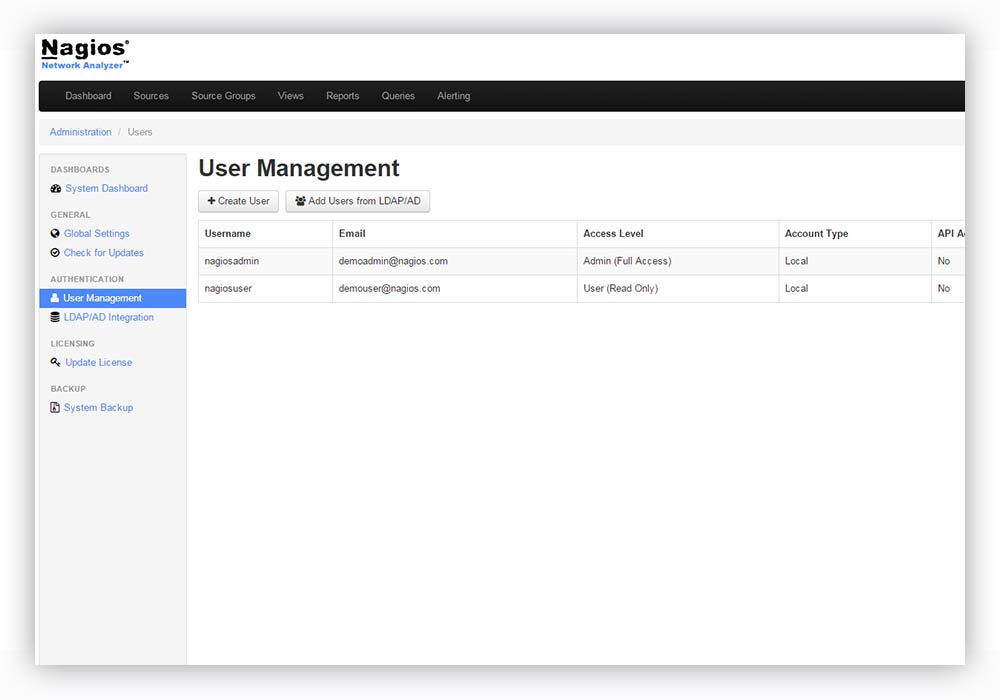Open the Reports menu item
Screen dimensions: 1000x700
point(342,96)
